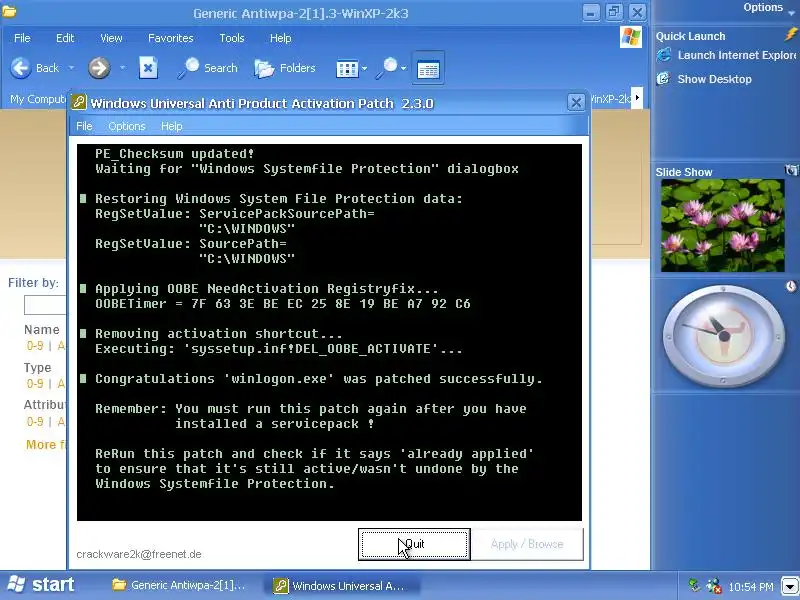Click the details pane icon in toolbar

[428, 68]
